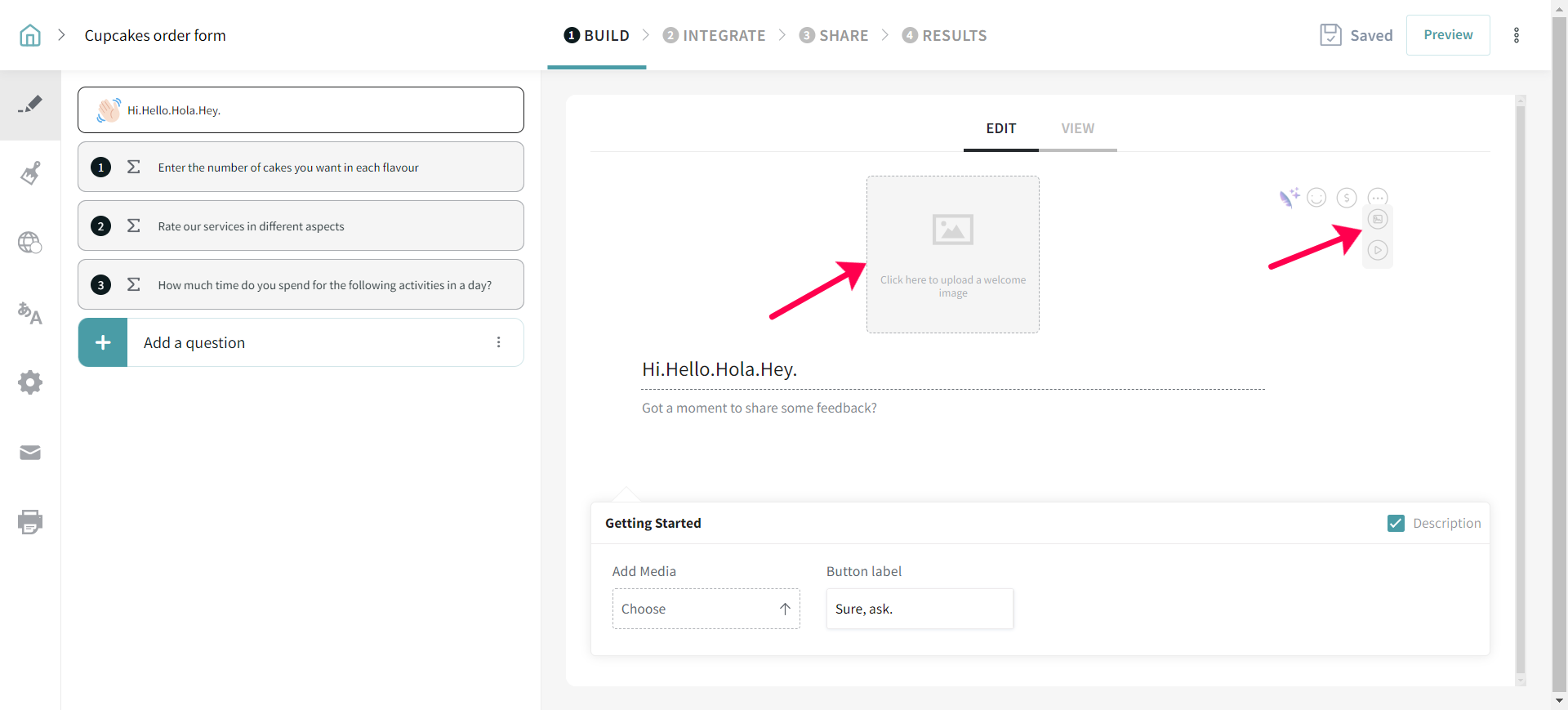
Task: Open the paintbrush design tool in sidebar
Action: tap(30, 173)
